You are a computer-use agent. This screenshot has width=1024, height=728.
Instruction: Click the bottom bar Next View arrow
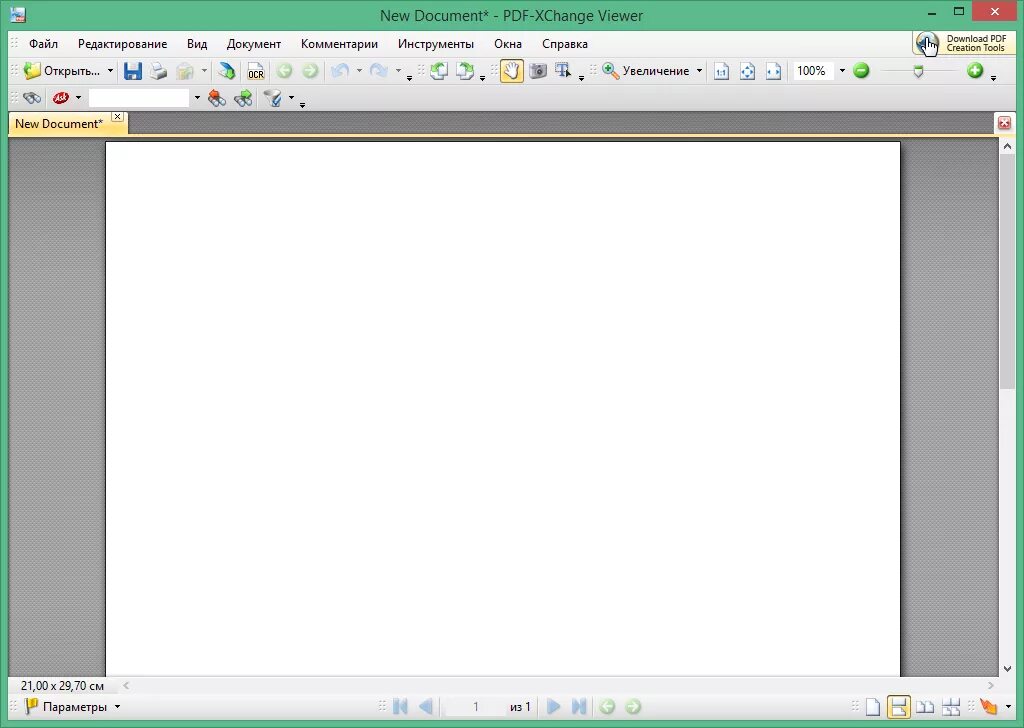click(x=633, y=706)
